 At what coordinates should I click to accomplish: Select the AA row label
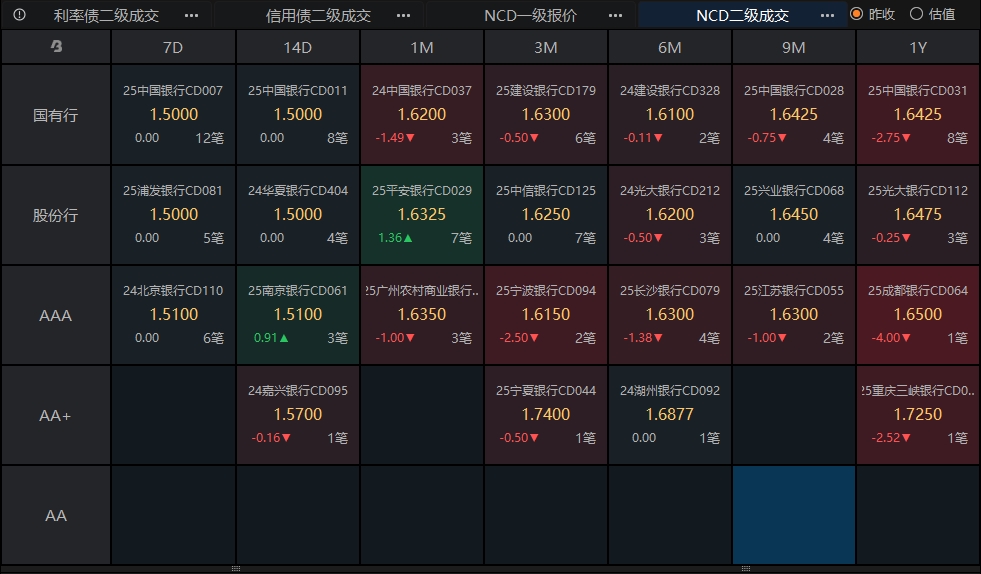tap(56, 515)
